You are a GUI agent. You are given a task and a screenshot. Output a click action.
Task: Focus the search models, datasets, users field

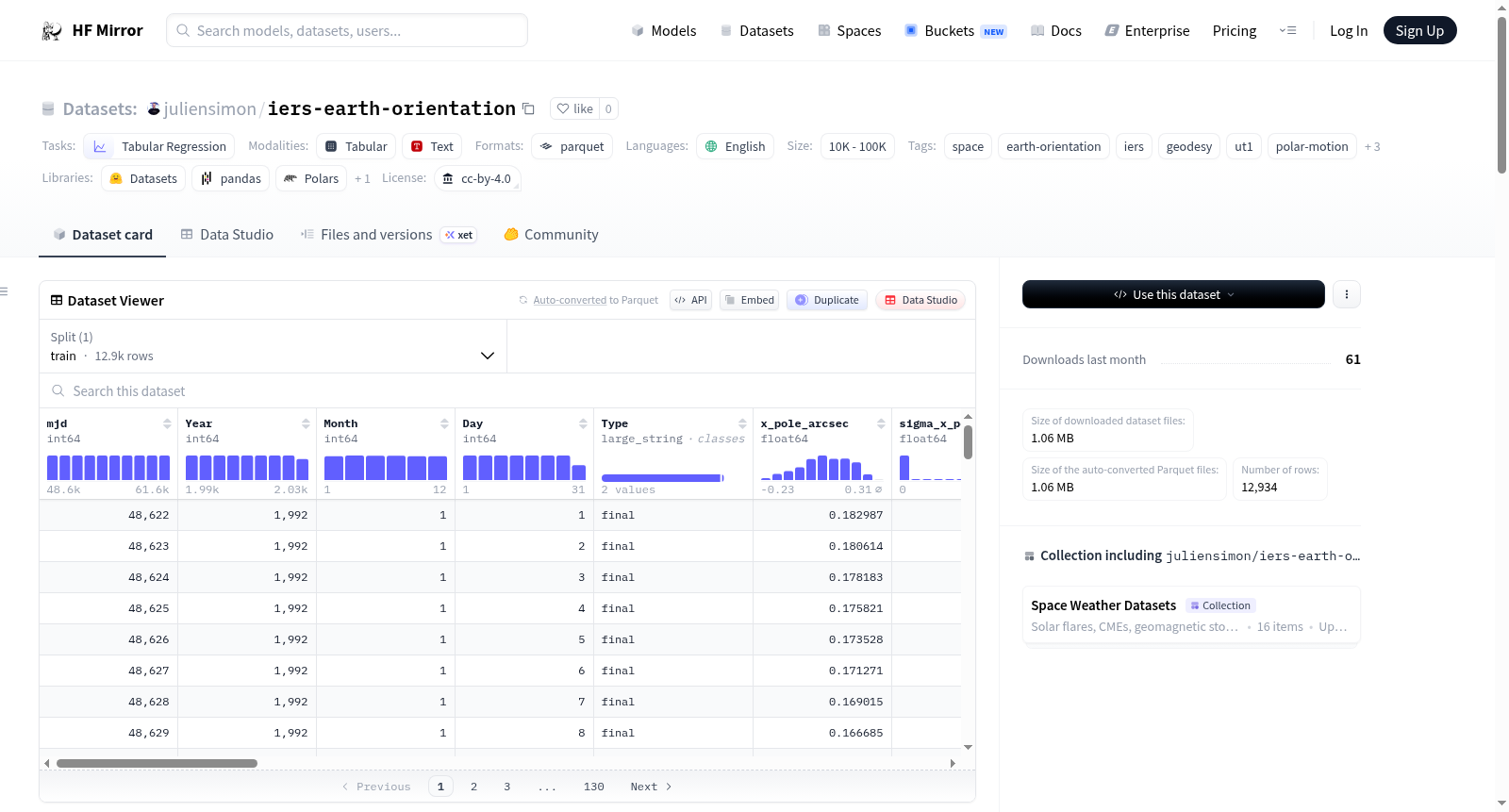click(347, 30)
